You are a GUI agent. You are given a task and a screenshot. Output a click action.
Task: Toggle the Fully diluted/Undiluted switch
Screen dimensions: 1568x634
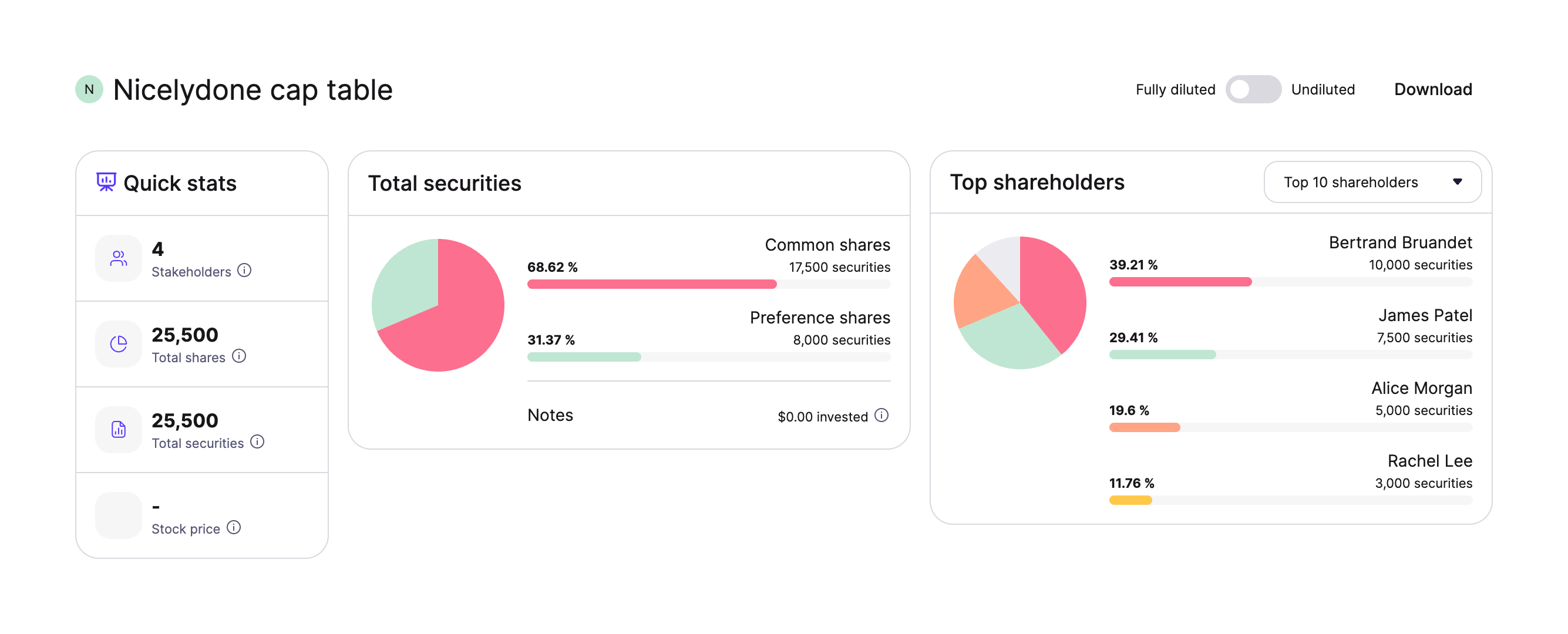click(x=1253, y=90)
